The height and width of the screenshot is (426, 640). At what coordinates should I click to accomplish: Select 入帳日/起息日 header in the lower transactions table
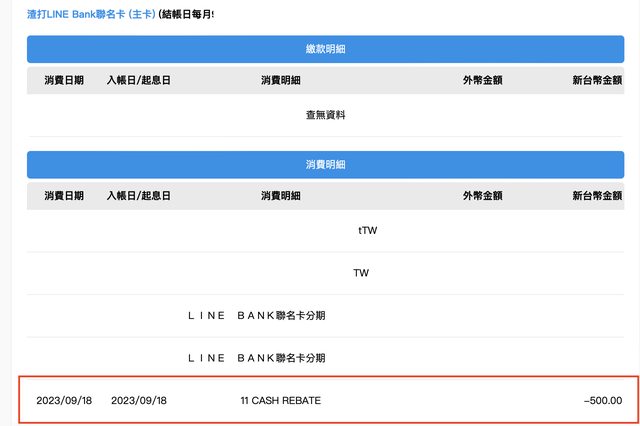click(138, 195)
